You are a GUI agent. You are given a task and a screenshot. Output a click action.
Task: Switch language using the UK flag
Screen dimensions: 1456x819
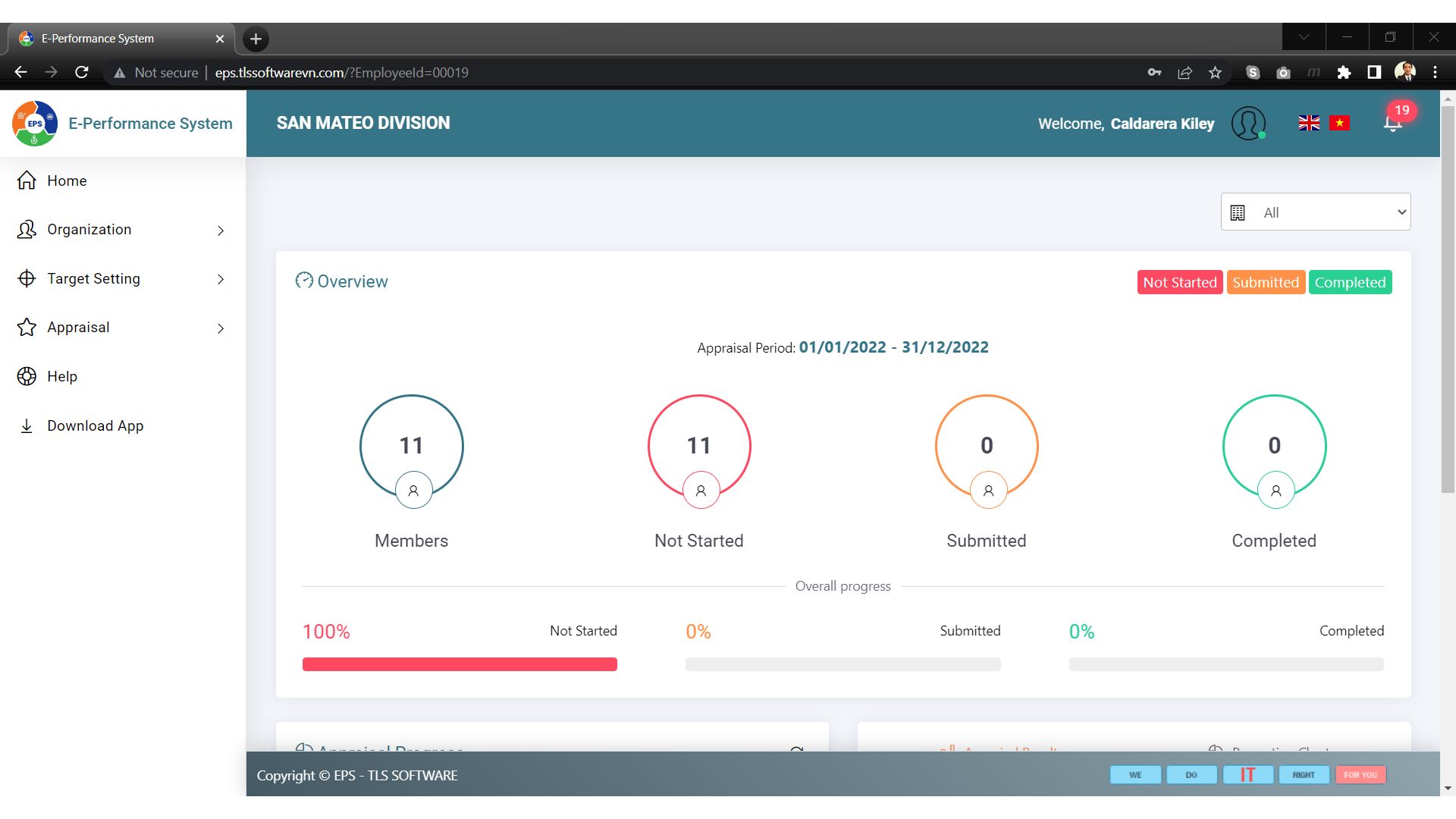1309,123
